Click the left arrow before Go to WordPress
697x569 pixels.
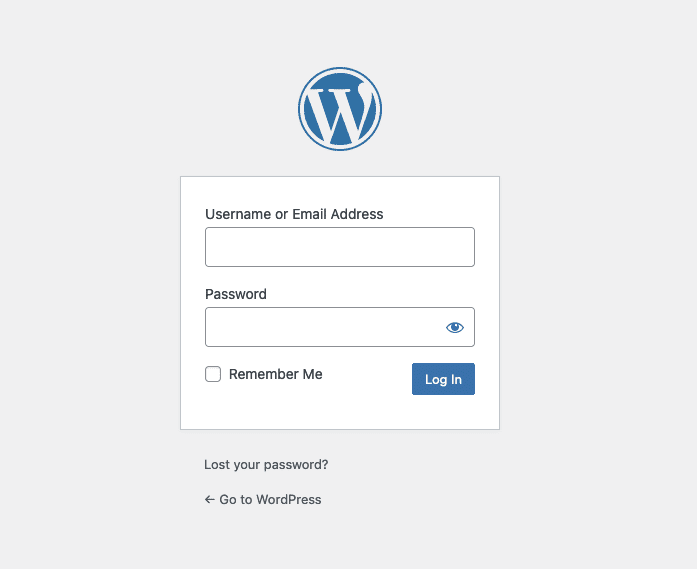[210, 499]
